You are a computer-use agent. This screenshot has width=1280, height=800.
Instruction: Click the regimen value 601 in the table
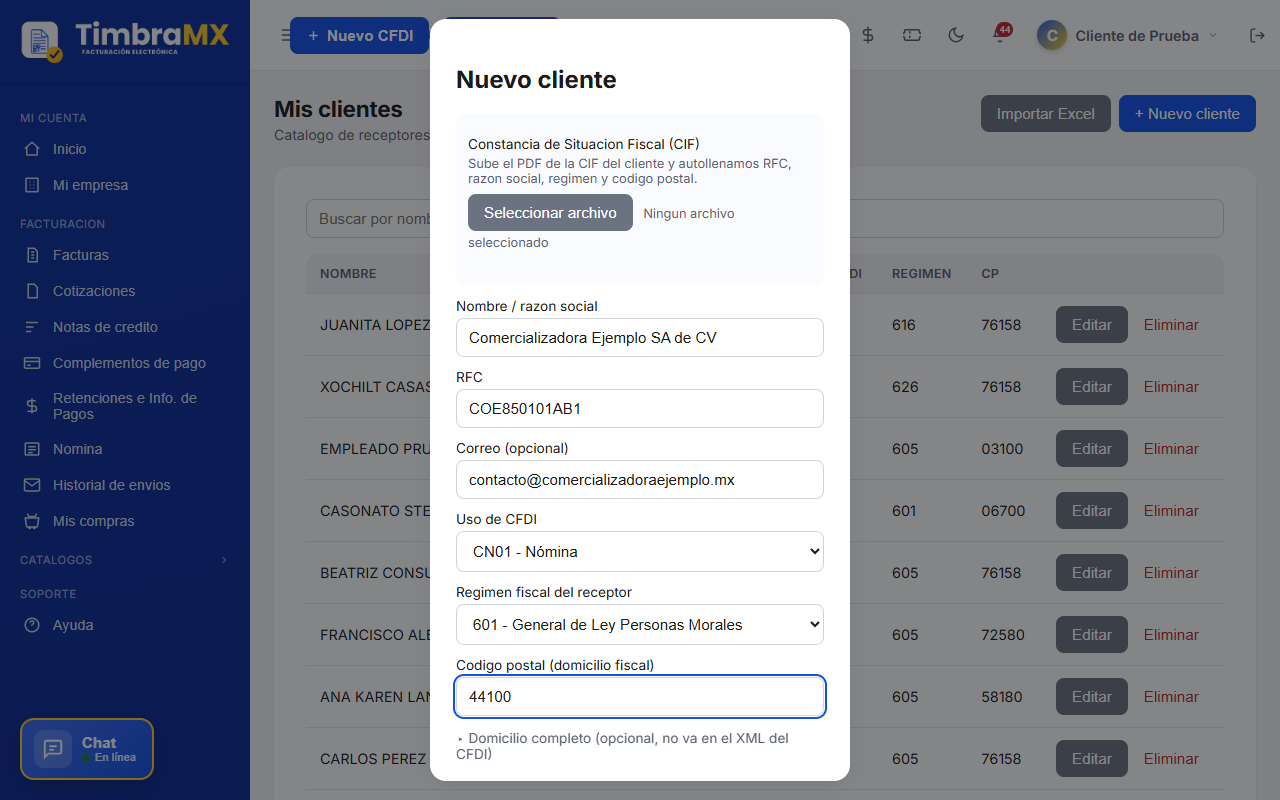coord(904,511)
